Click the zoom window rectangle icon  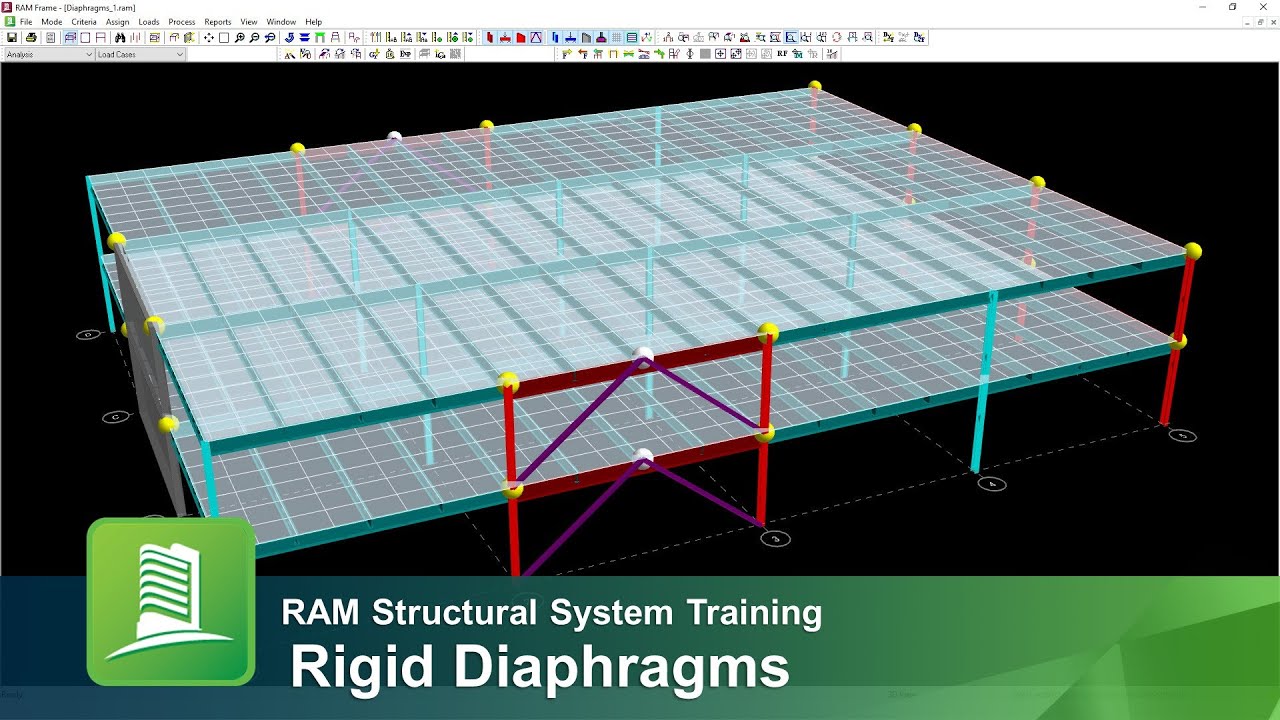pyautogui.click(x=224, y=38)
